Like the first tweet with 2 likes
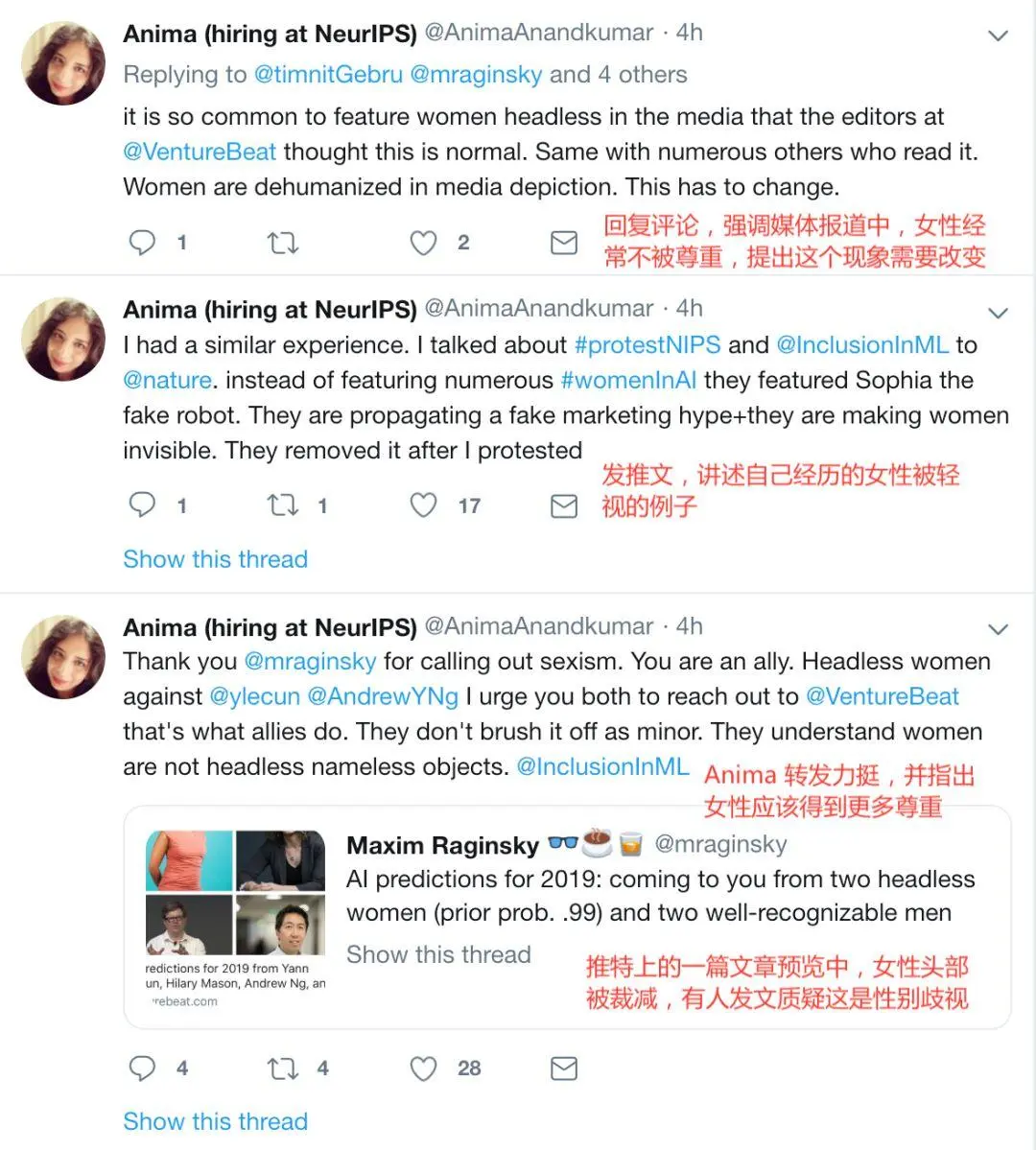The width and height of the screenshot is (1036, 1150). (423, 243)
